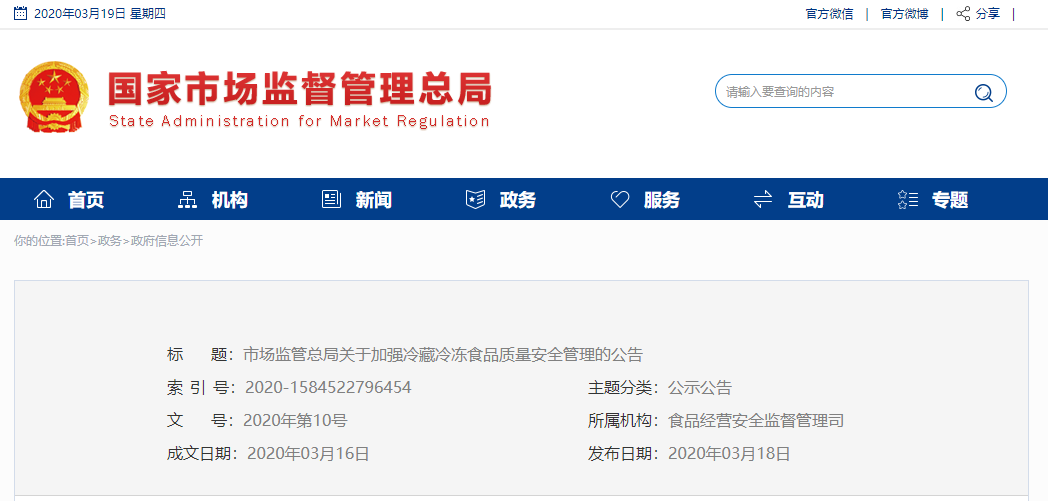Click the magnifier search icon
This screenshot has width=1048, height=501.
pos(983,92)
